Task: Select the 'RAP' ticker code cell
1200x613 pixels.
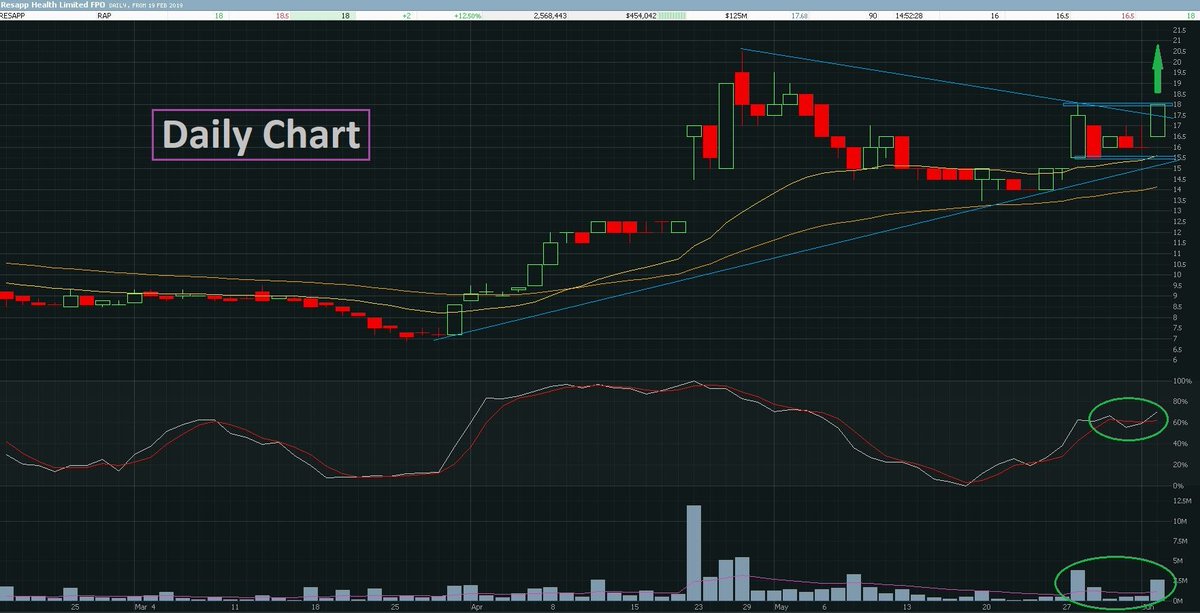Action: pyautogui.click(x=104, y=16)
